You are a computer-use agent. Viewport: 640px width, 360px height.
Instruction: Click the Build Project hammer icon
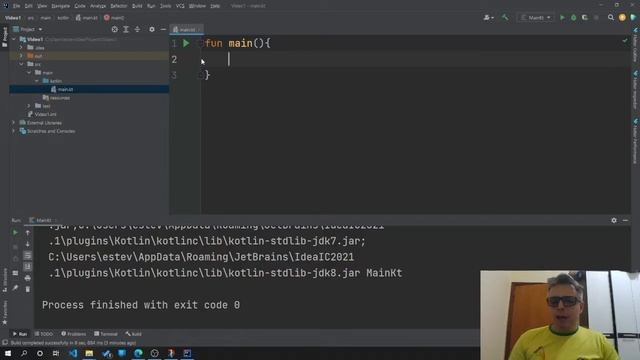505,18
